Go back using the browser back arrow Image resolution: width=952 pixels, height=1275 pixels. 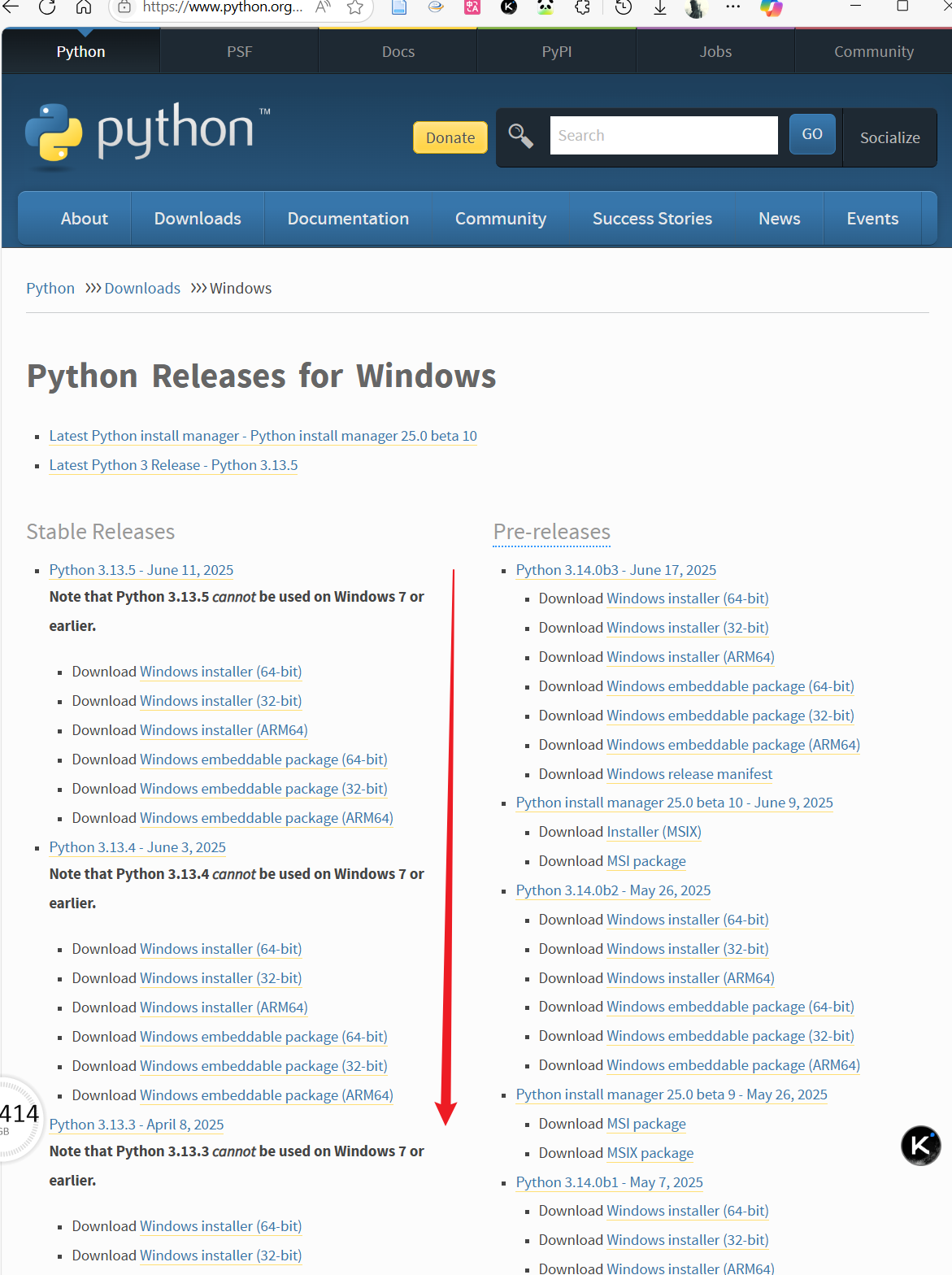[11, 7]
